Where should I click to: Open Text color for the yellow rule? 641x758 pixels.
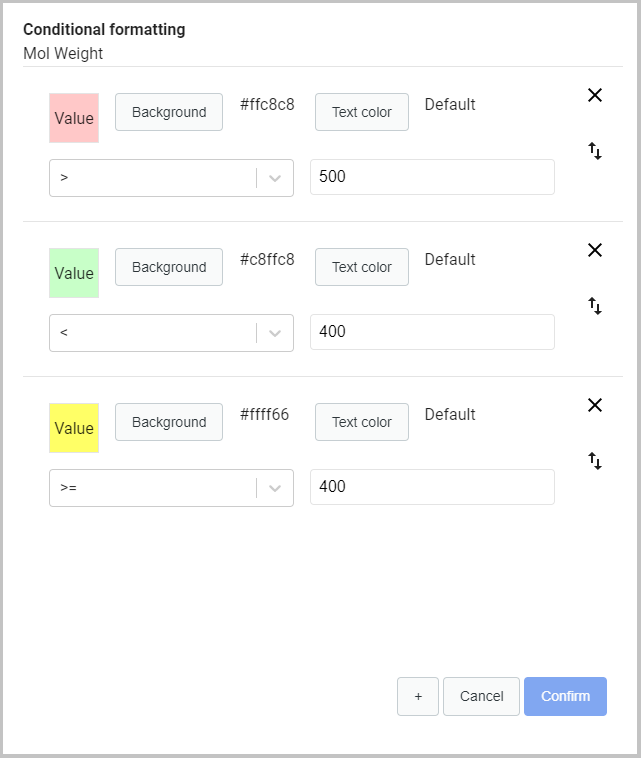362,422
